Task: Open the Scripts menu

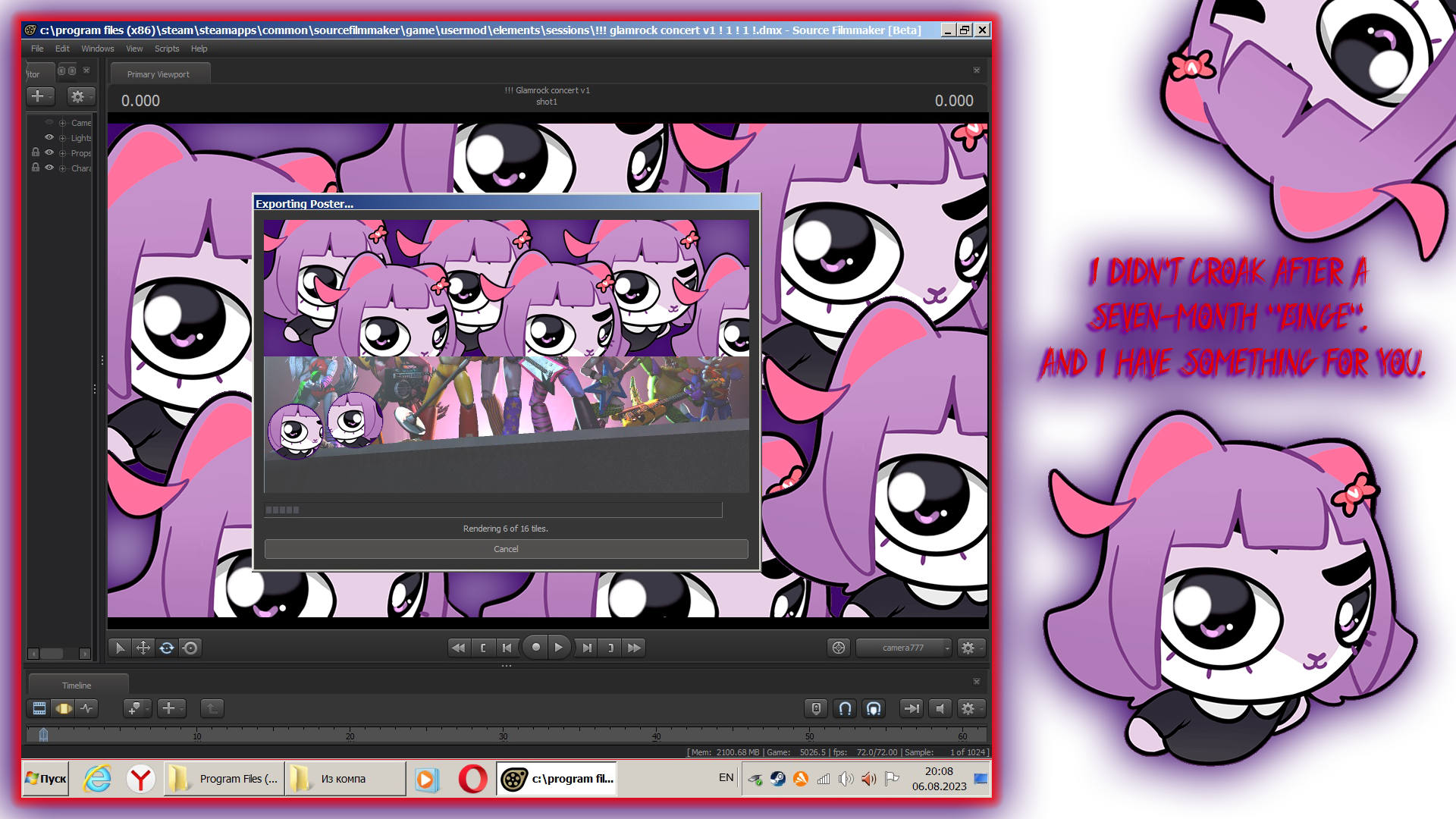Action: tap(167, 49)
